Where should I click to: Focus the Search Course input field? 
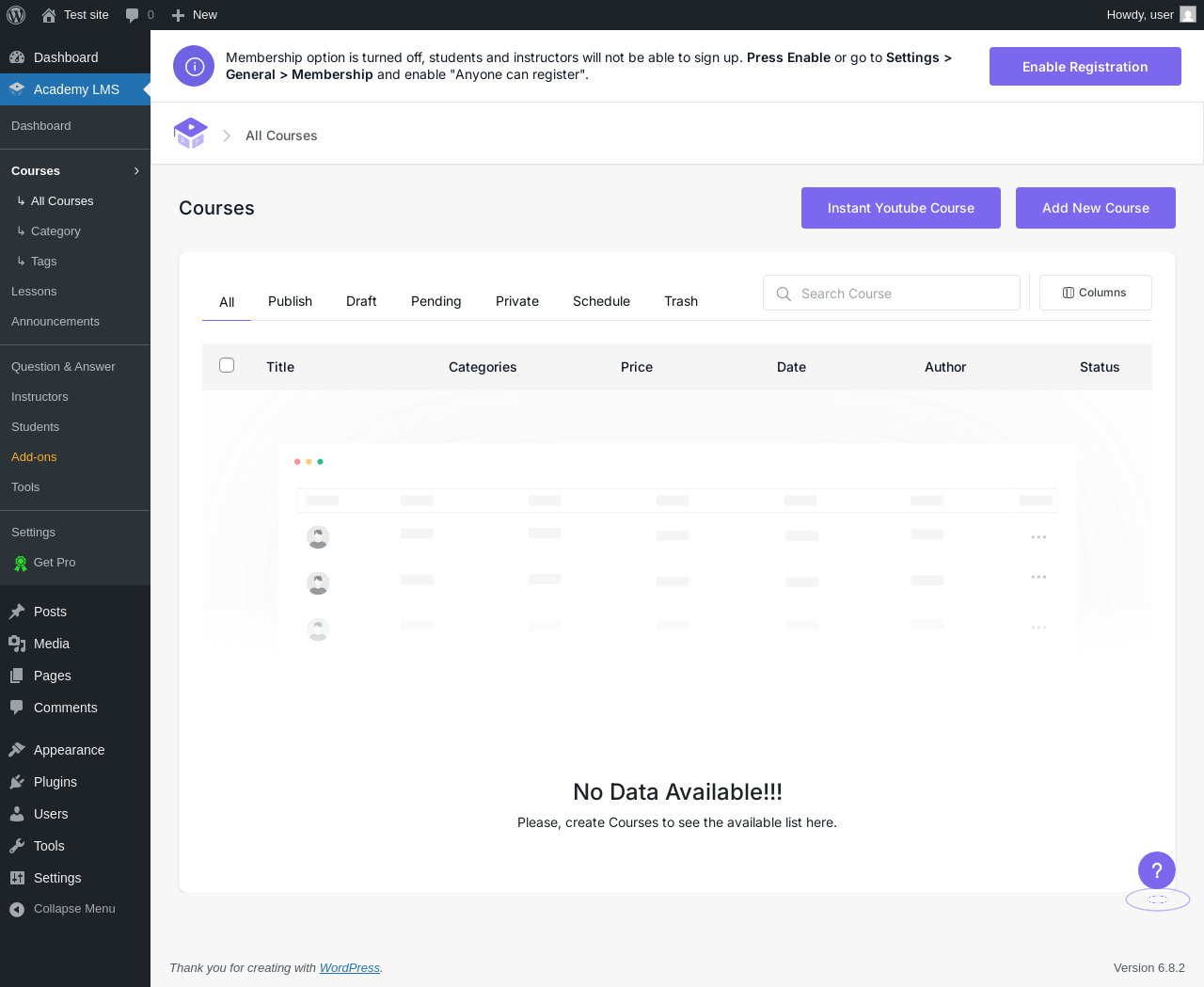point(892,293)
